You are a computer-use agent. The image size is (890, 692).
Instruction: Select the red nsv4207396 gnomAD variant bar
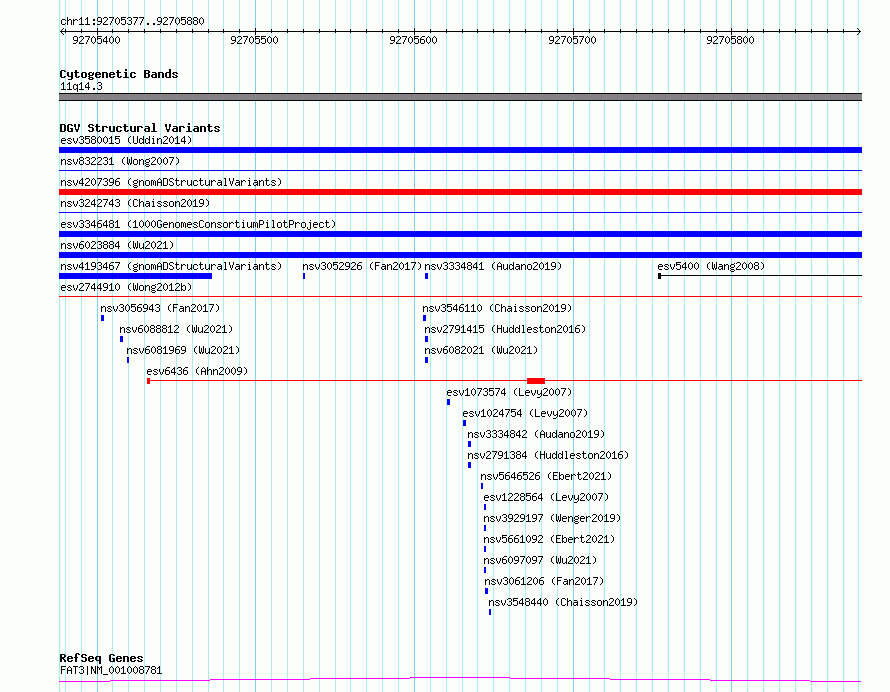(460, 192)
